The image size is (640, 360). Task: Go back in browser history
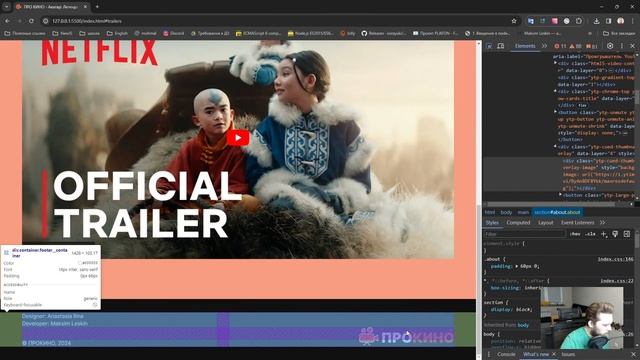tap(7, 21)
